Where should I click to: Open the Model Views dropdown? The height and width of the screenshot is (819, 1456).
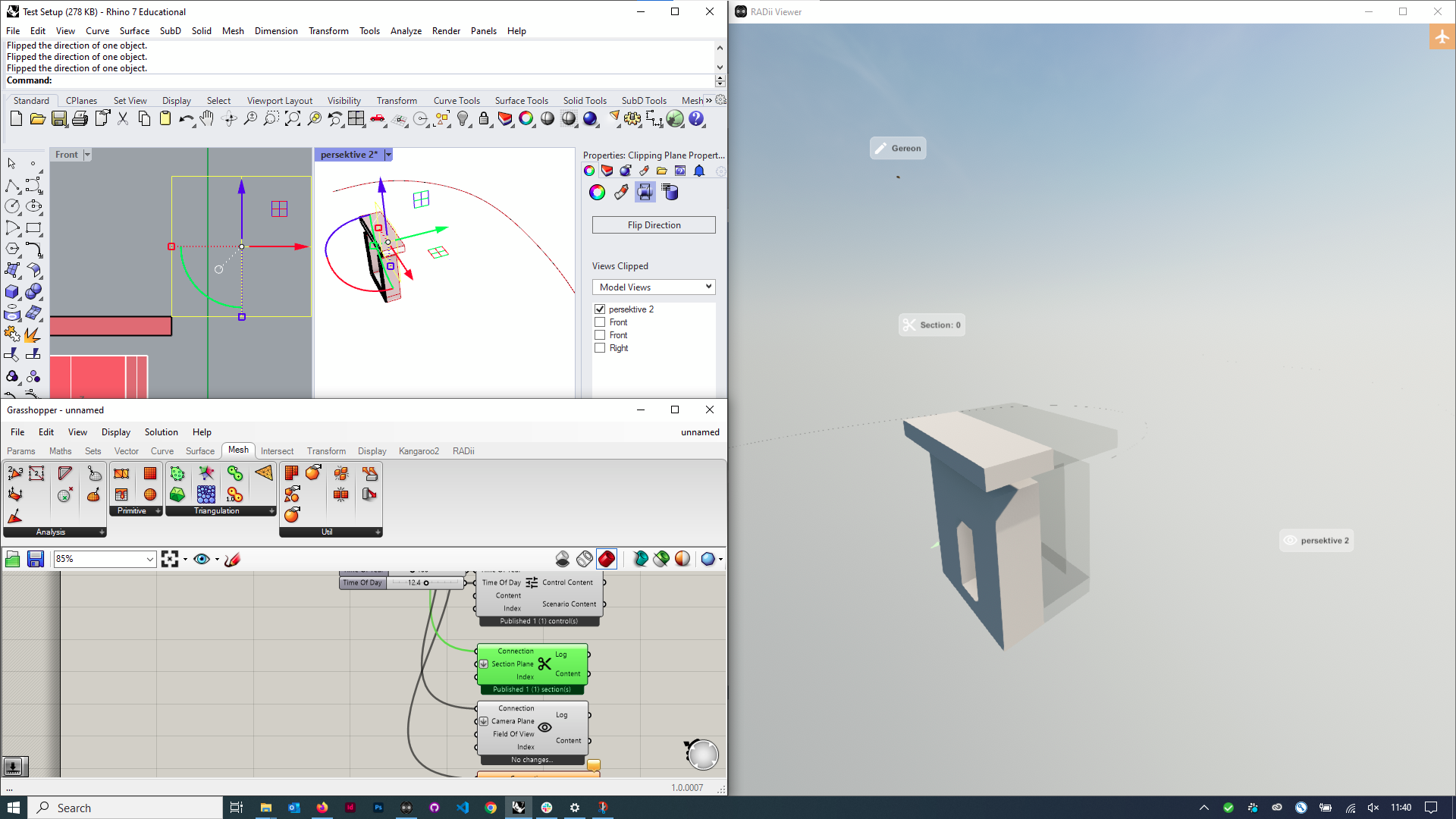coord(653,287)
